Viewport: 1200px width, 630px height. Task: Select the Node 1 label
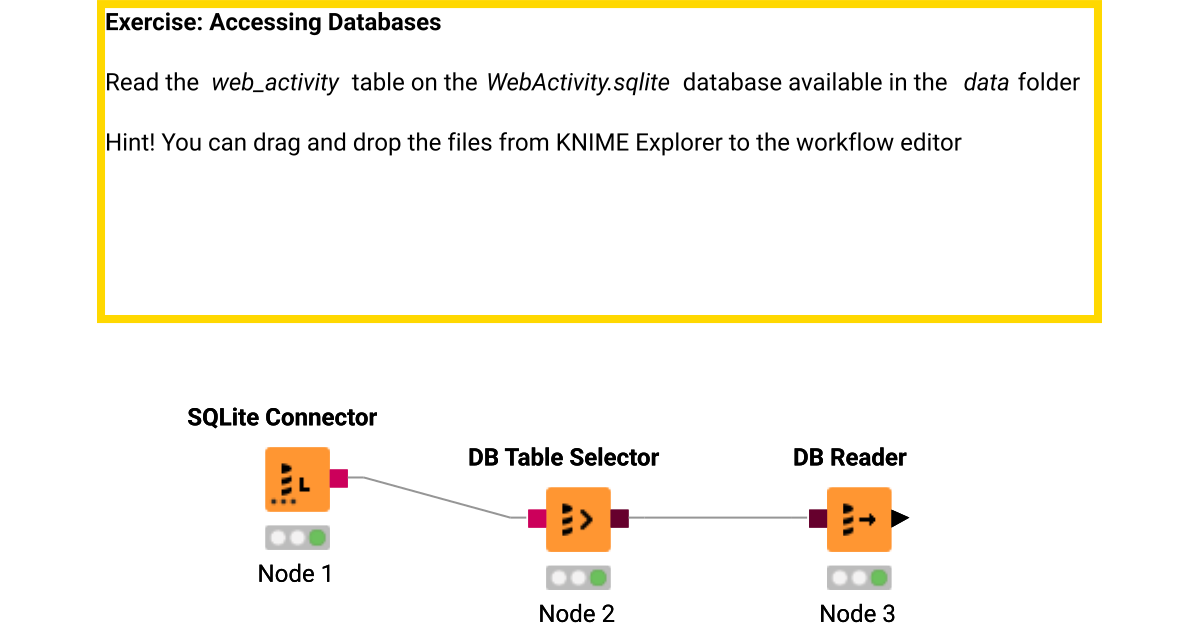[x=295, y=574]
